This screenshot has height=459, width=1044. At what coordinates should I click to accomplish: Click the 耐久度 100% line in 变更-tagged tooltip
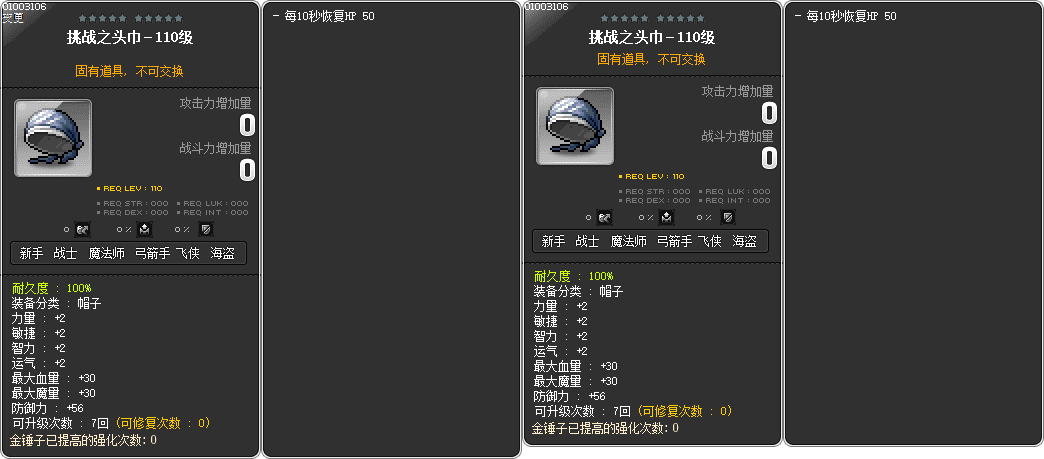tap(52, 288)
